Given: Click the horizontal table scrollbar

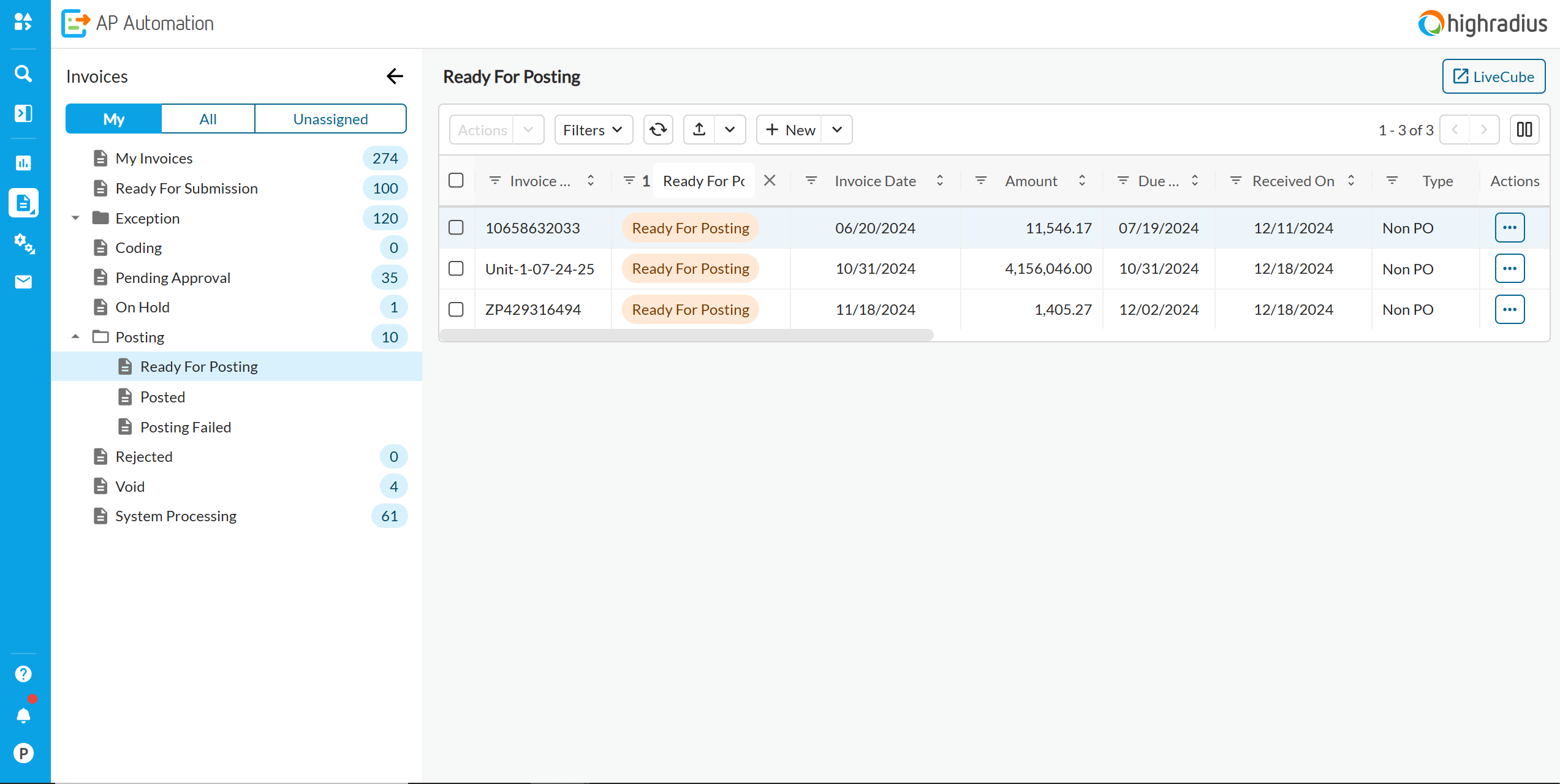Looking at the screenshot, I should pos(686,335).
